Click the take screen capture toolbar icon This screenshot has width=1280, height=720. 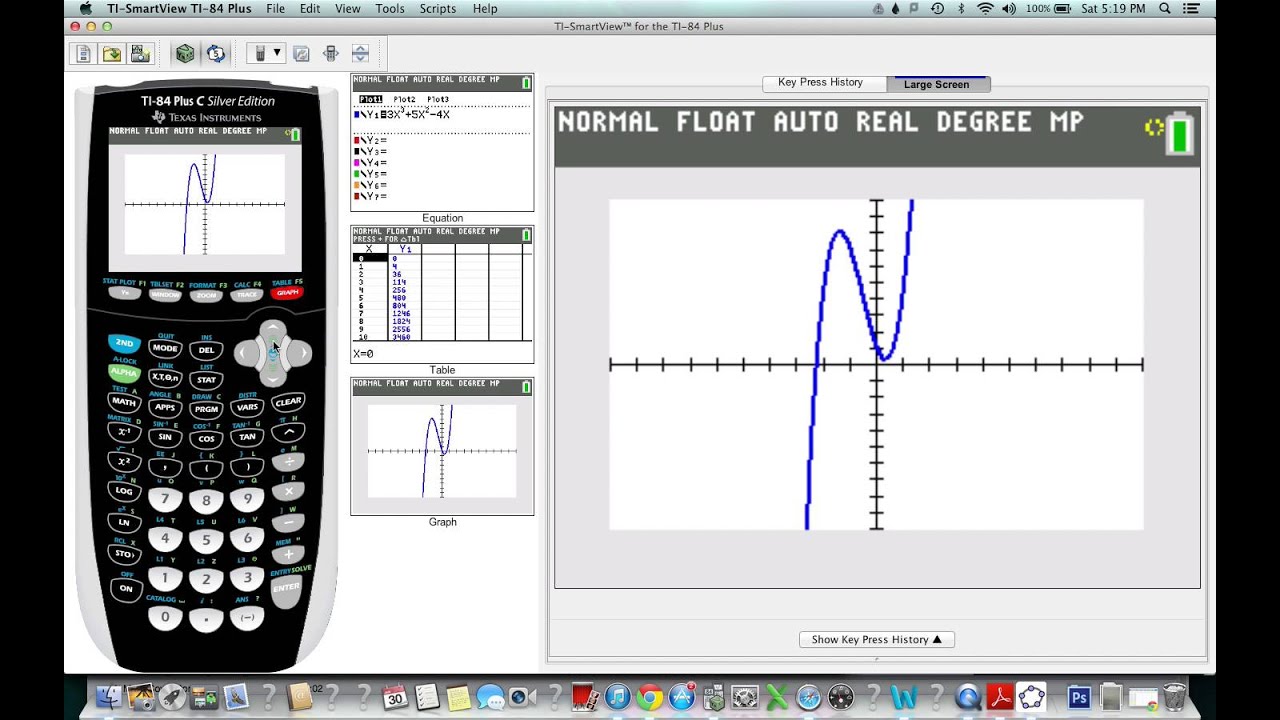point(140,53)
